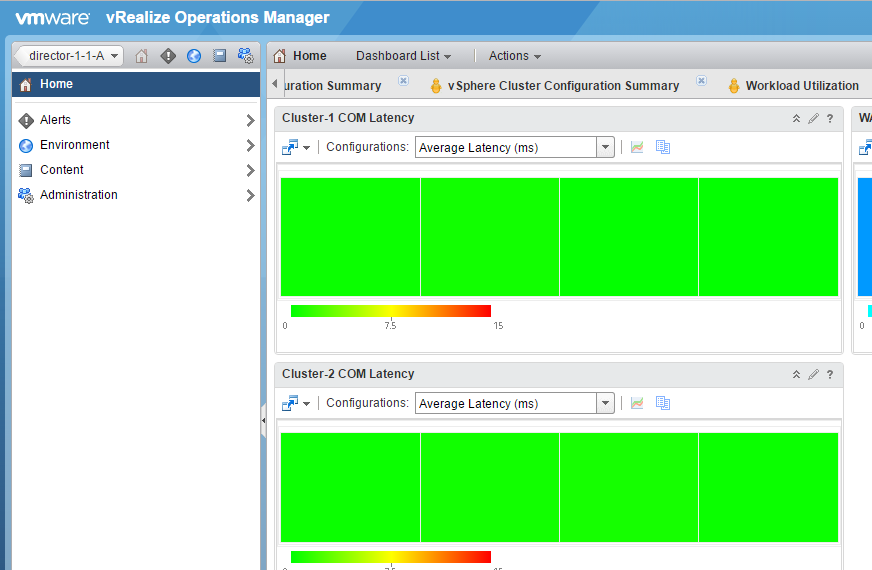Click Cluster-2 latency color gradient legend
Screen dimensions: 872x570
coord(391,557)
